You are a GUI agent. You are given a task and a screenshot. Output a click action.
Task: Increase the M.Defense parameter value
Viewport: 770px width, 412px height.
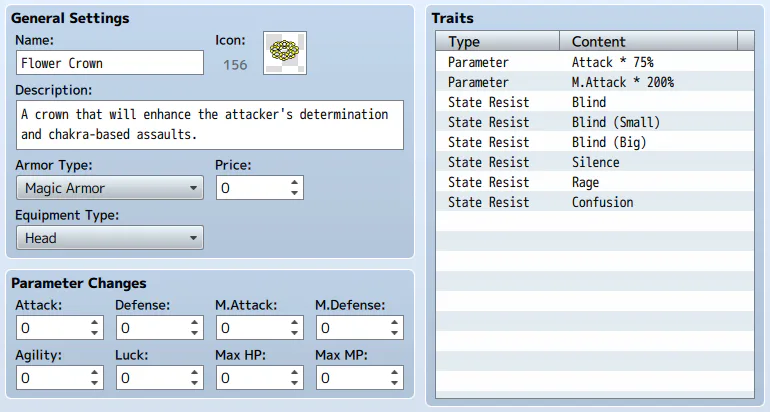[x=394, y=323]
